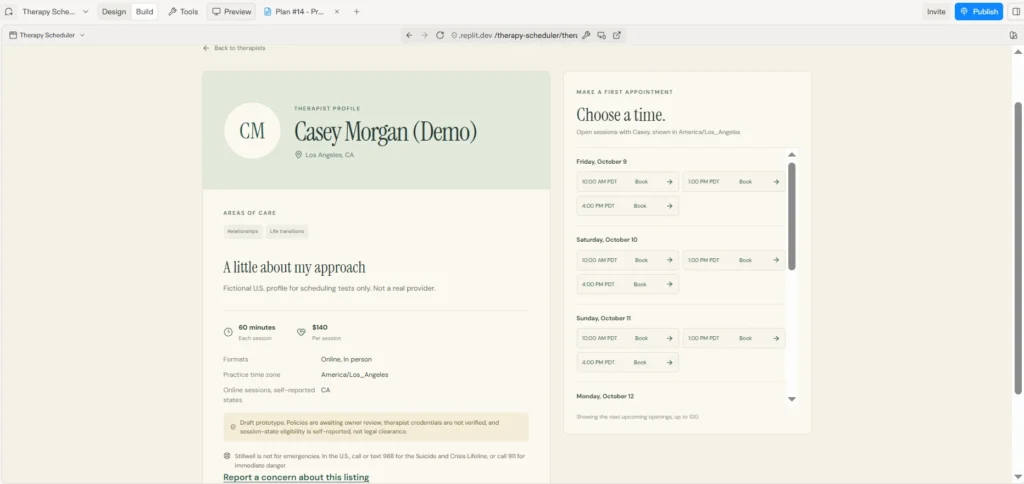This screenshot has height=484, width=1024.
Task: Book Friday October 9 10:00 AM slot
Action: coord(628,182)
